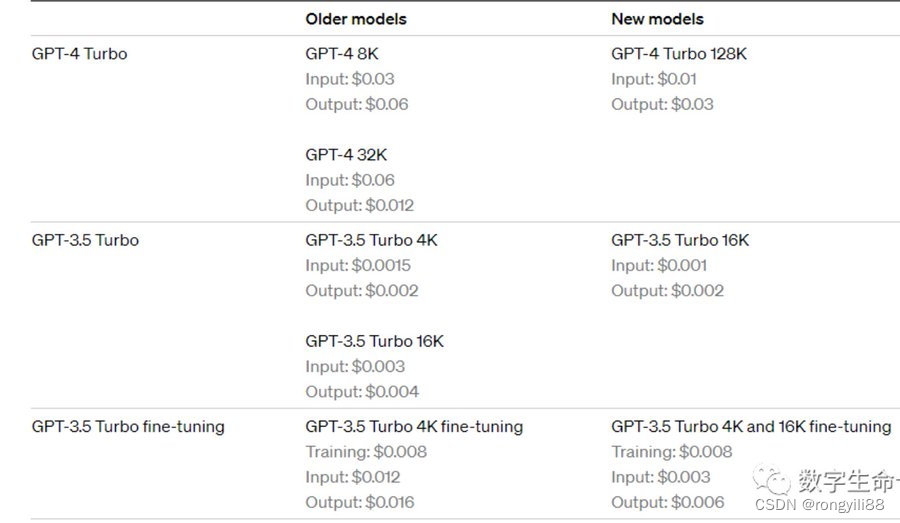
Task: Click the GPT-4 Turbo 128K model name
Action: [x=679, y=54]
